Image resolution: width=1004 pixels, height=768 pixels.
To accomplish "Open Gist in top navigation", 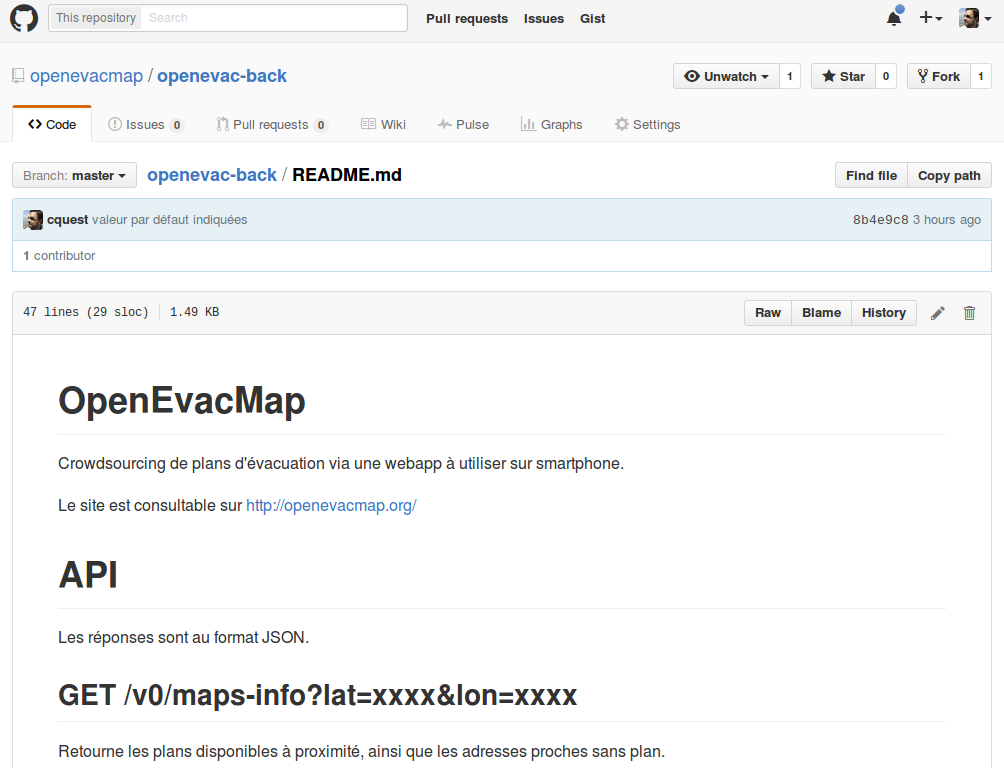I will (x=592, y=19).
